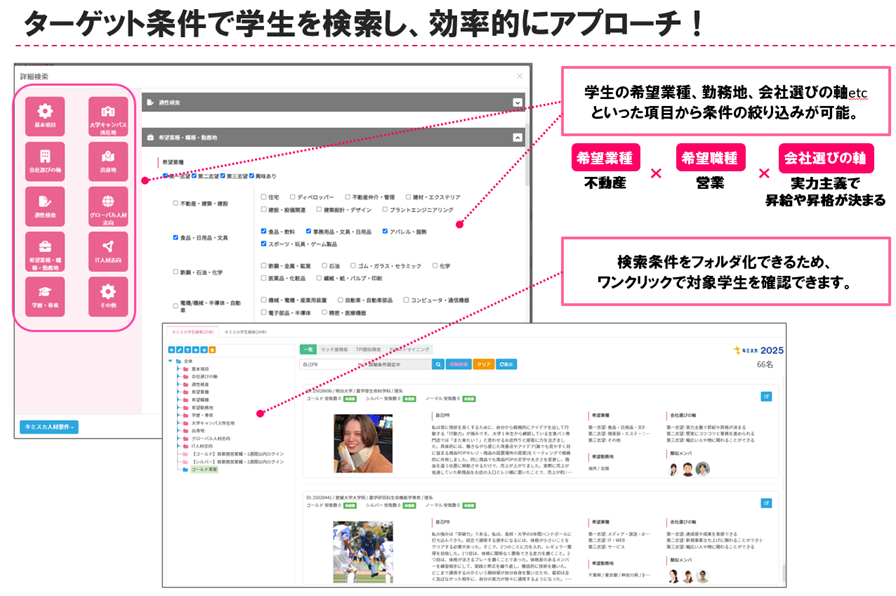The width and height of the screenshot is (896, 596).
Task: Check the 不動産・建築・建設 category checkbox
Action: [175, 203]
